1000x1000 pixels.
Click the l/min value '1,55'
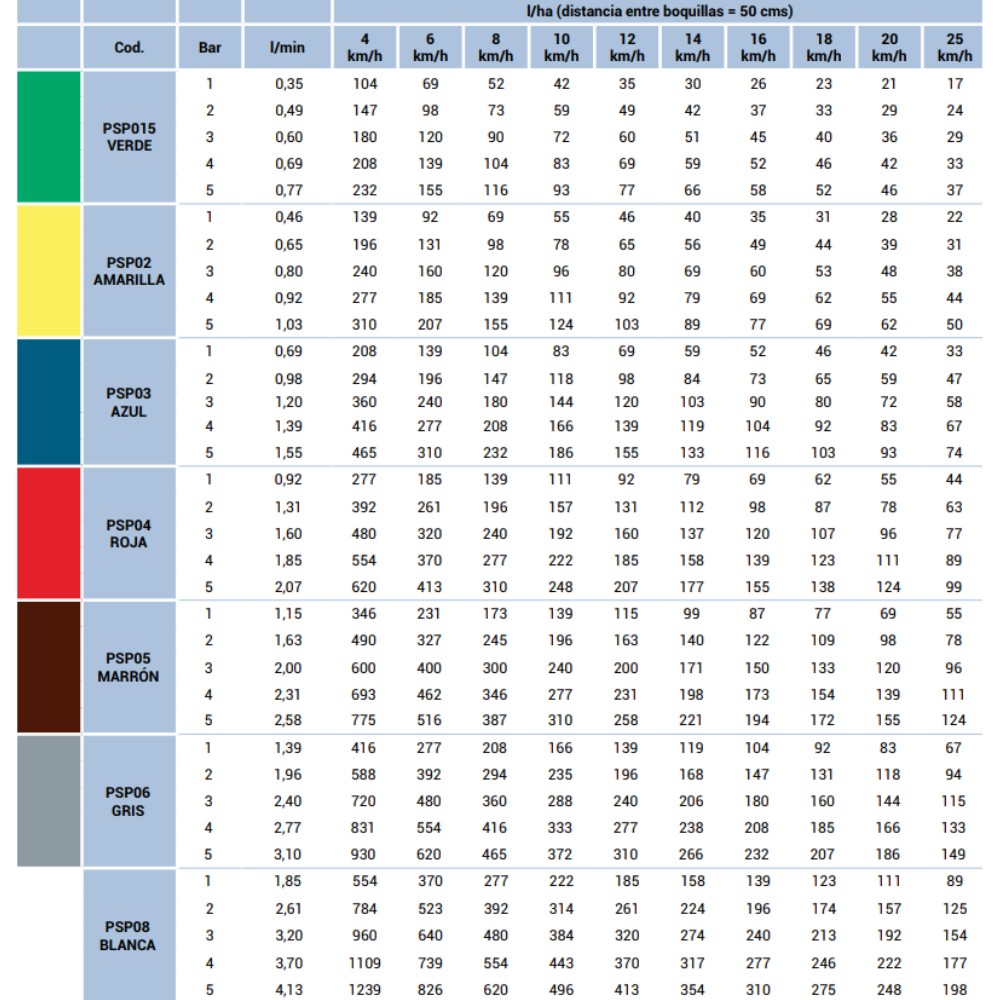[x=289, y=452]
